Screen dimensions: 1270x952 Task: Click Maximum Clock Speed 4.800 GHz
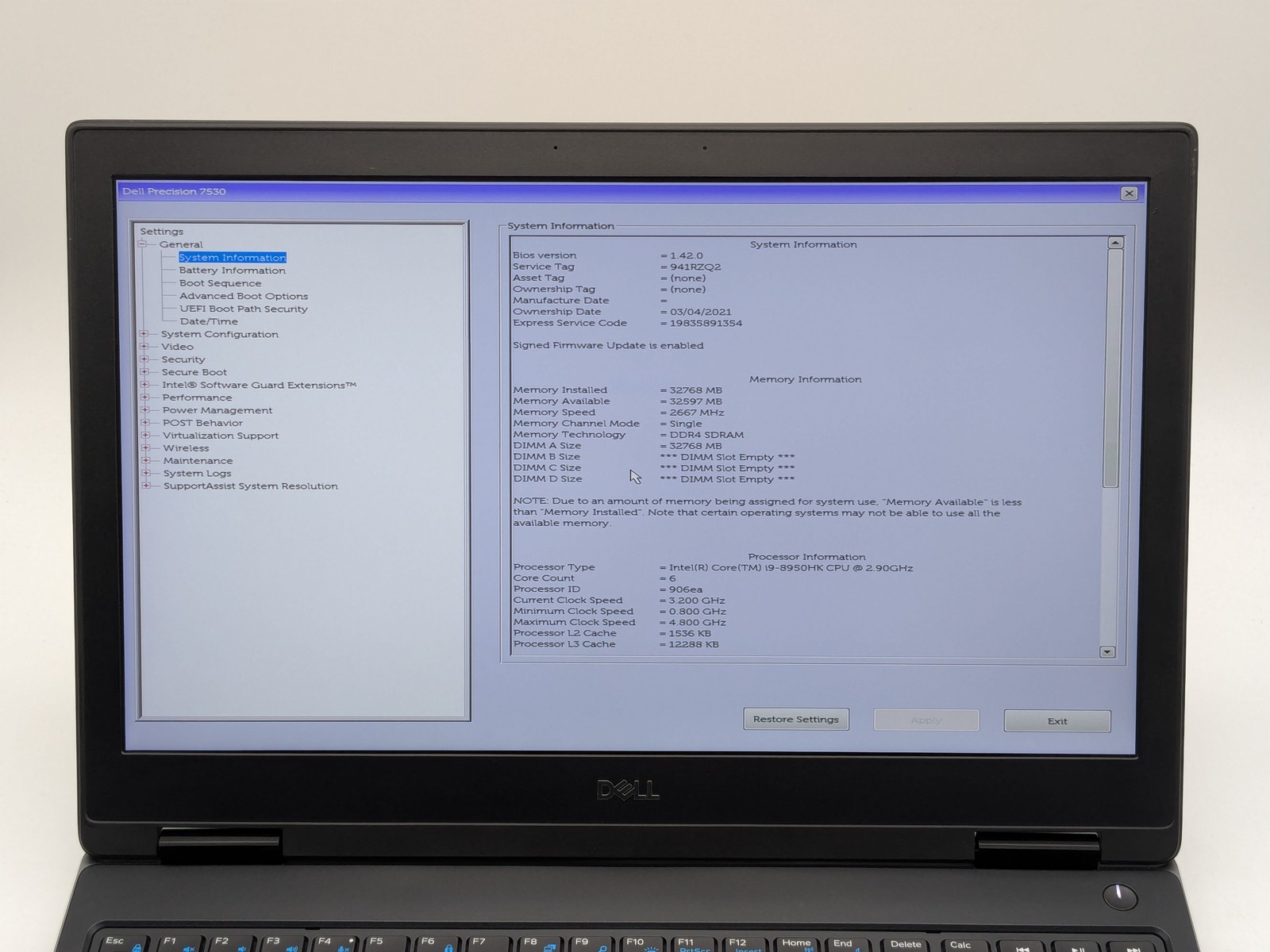[x=697, y=623]
